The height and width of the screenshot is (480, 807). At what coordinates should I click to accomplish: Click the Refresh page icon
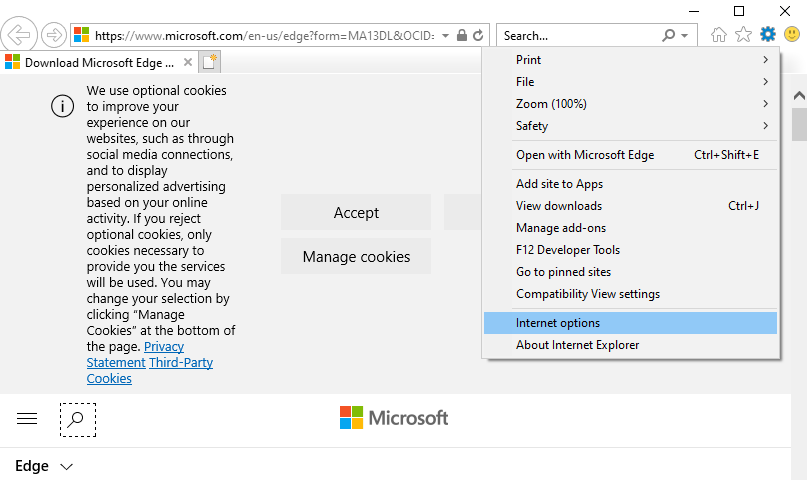478,35
